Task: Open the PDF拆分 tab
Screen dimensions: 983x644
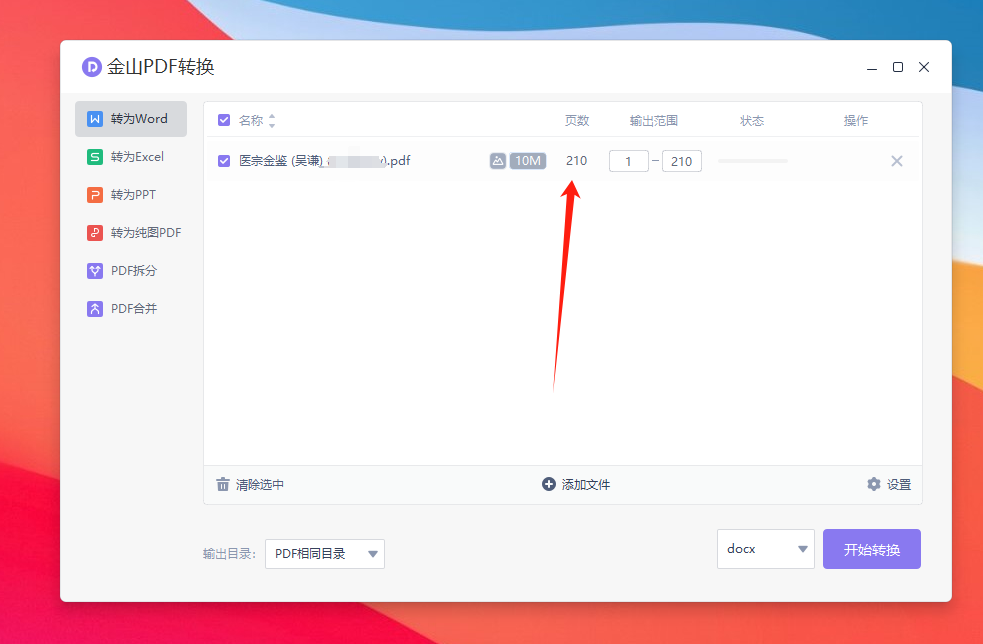Action: [x=131, y=271]
